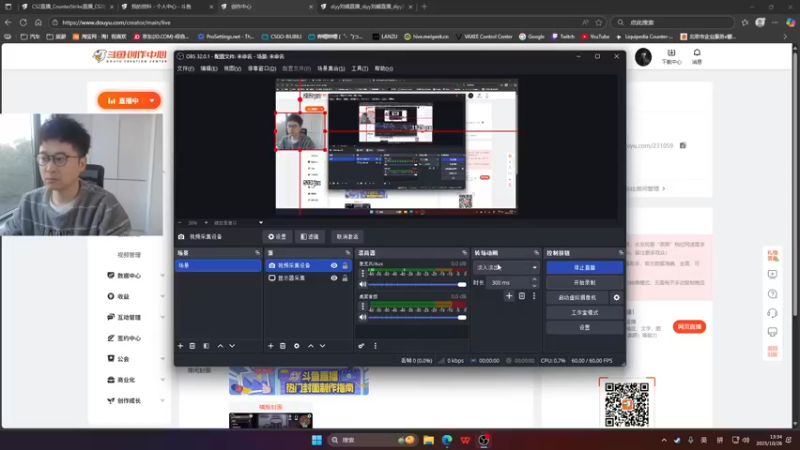
Task: Click the user avatar on Douyu page
Action: click(x=643, y=57)
